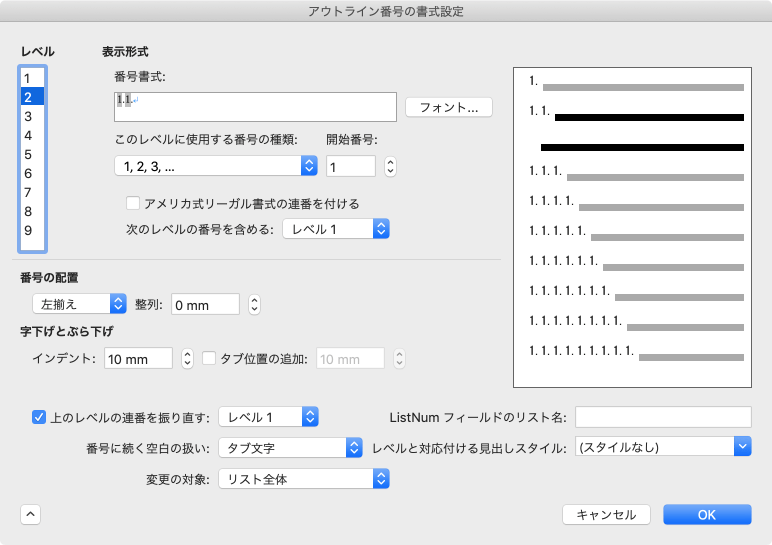This screenshot has width=772, height=545.
Task: Select level 1 in the level list
Action: (x=29, y=78)
